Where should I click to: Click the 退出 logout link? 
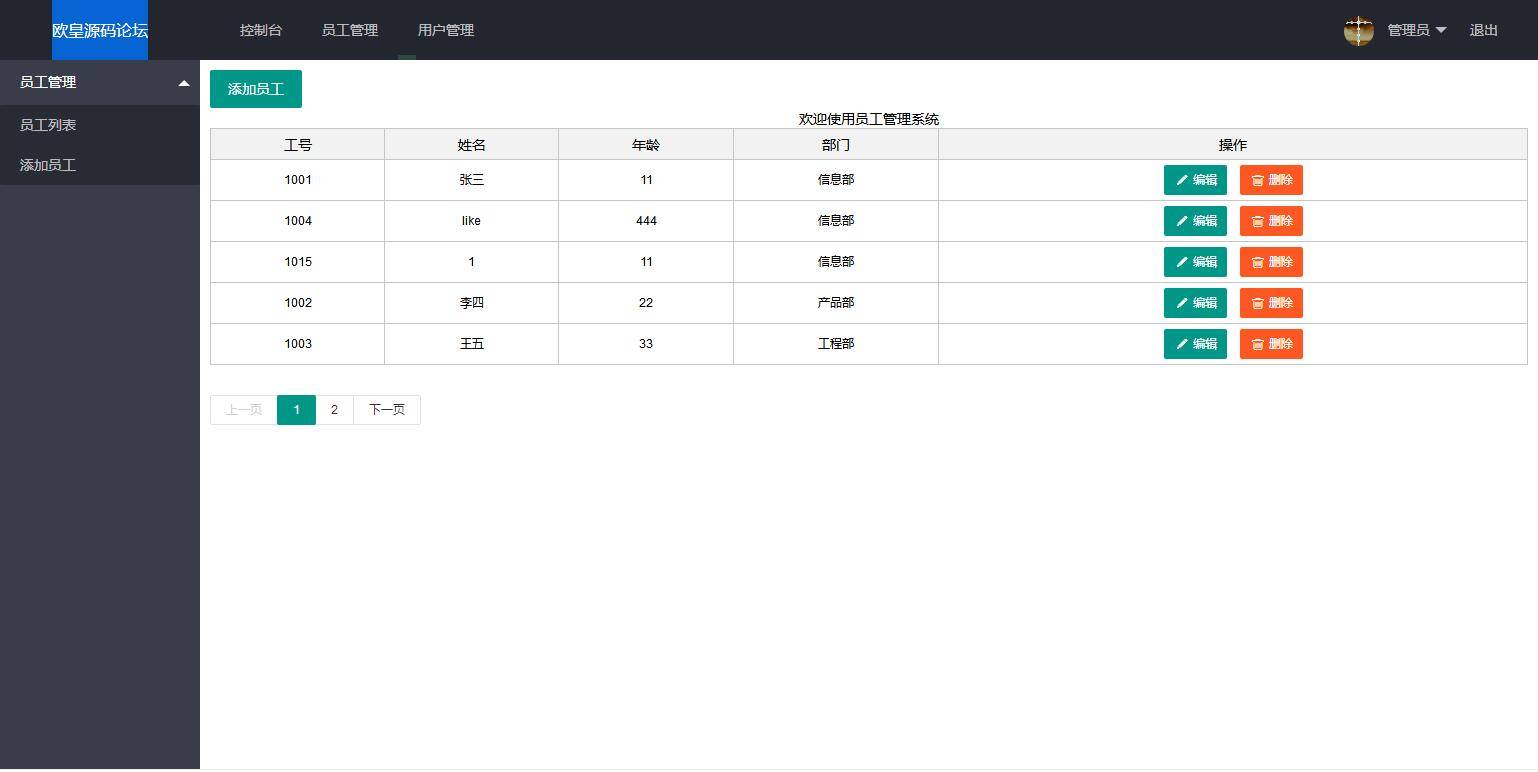(x=1483, y=30)
